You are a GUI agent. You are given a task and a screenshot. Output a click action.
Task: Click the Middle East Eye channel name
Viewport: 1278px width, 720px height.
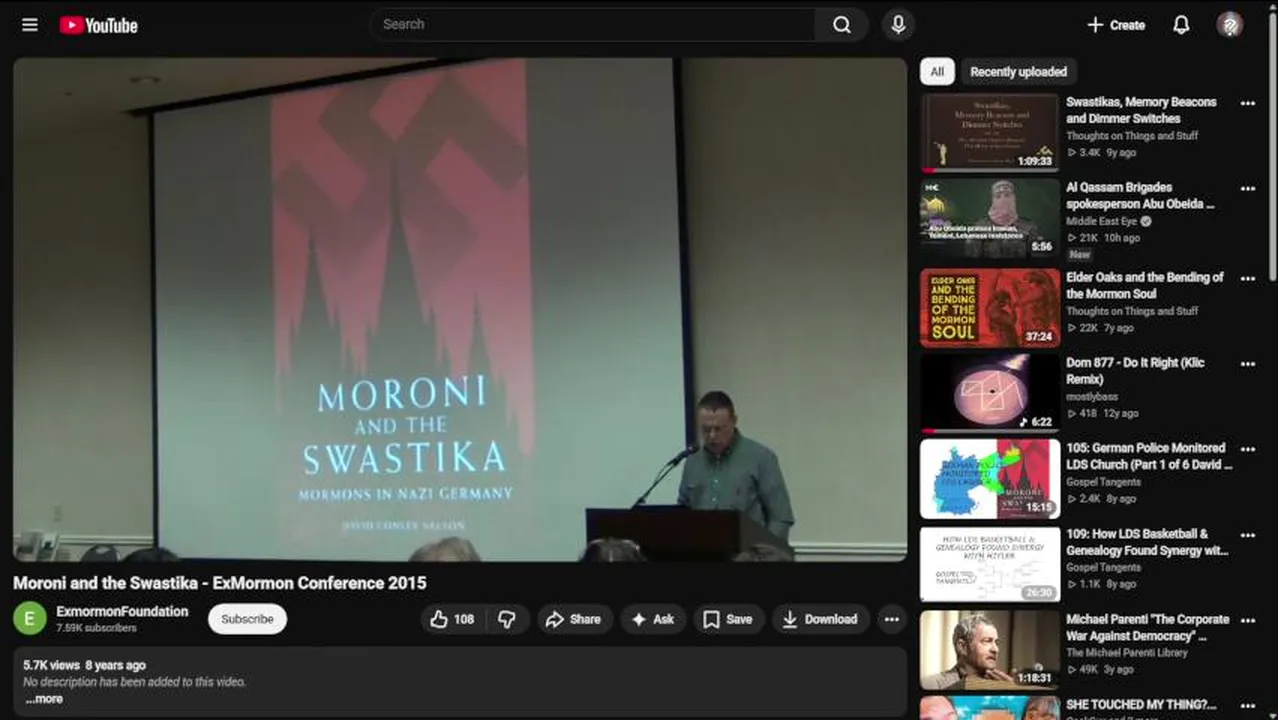point(1101,221)
